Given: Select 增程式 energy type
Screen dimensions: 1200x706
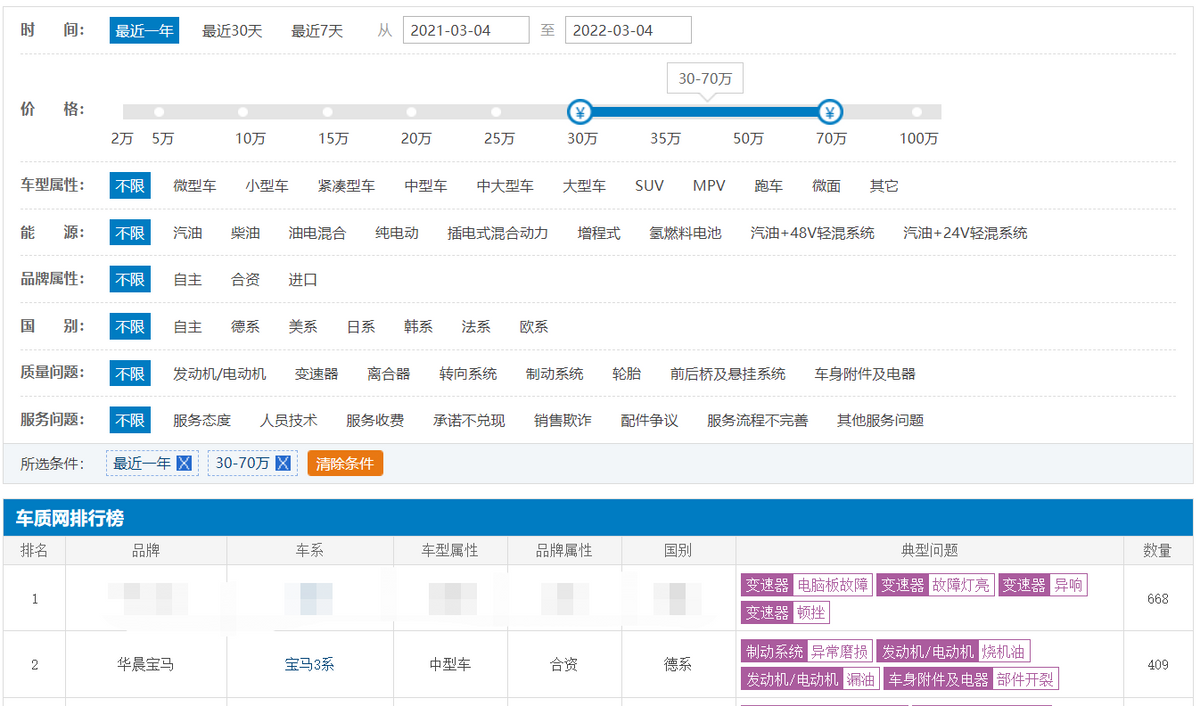Looking at the screenshot, I should (x=599, y=233).
